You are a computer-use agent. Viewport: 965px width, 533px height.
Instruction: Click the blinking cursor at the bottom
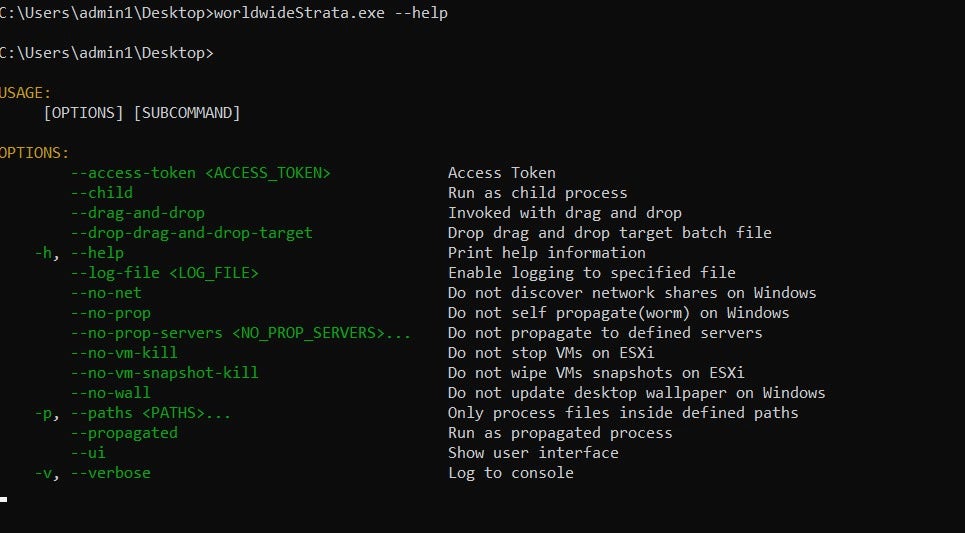tap(4, 497)
